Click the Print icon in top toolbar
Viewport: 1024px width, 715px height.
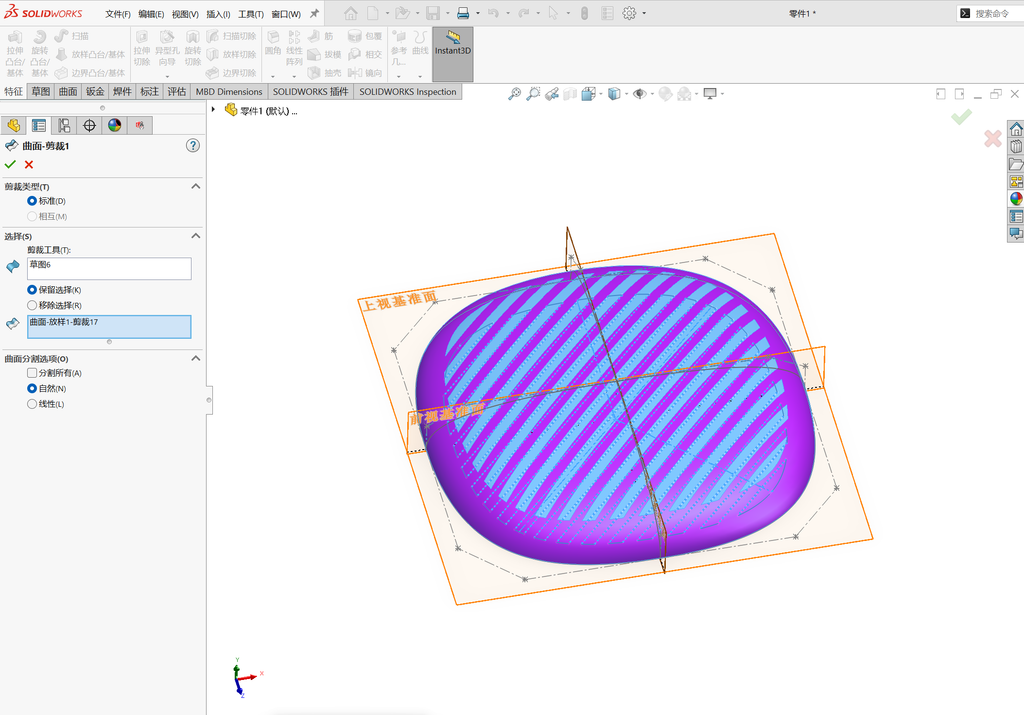pyautogui.click(x=463, y=13)
